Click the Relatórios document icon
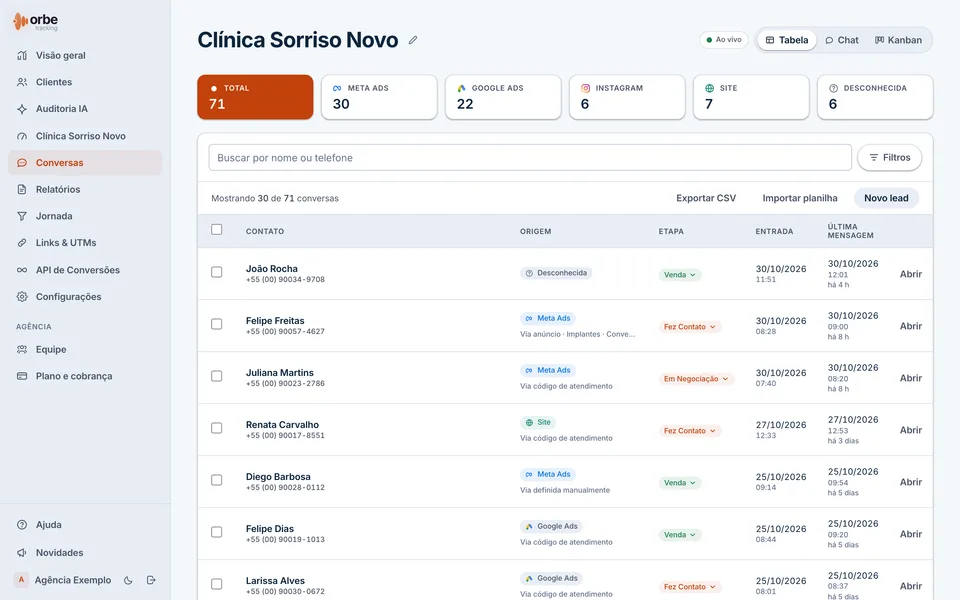This screenshot has height=600, width=960. coord(22,189)
